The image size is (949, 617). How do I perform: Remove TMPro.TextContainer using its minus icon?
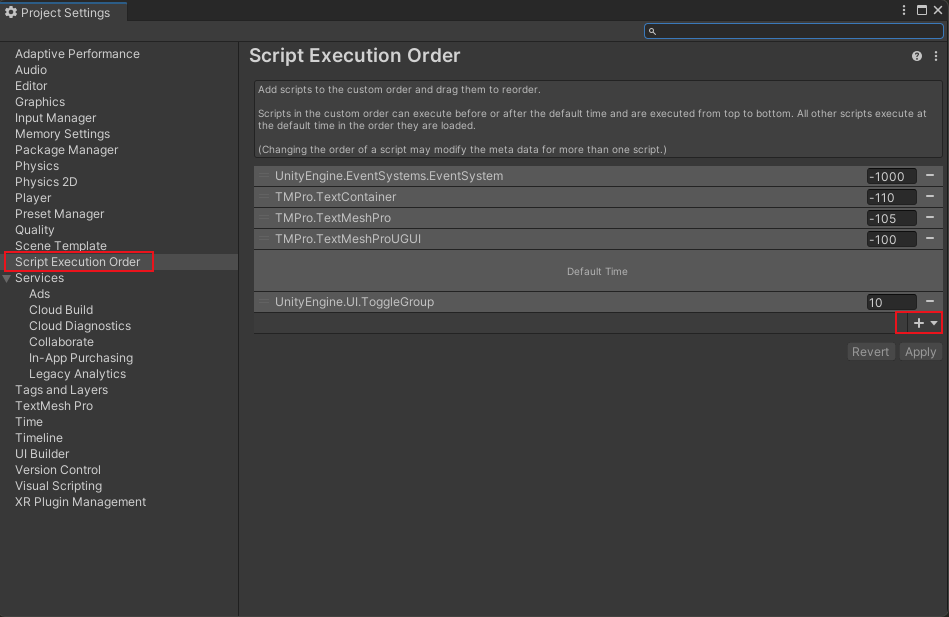pos(930,197)
